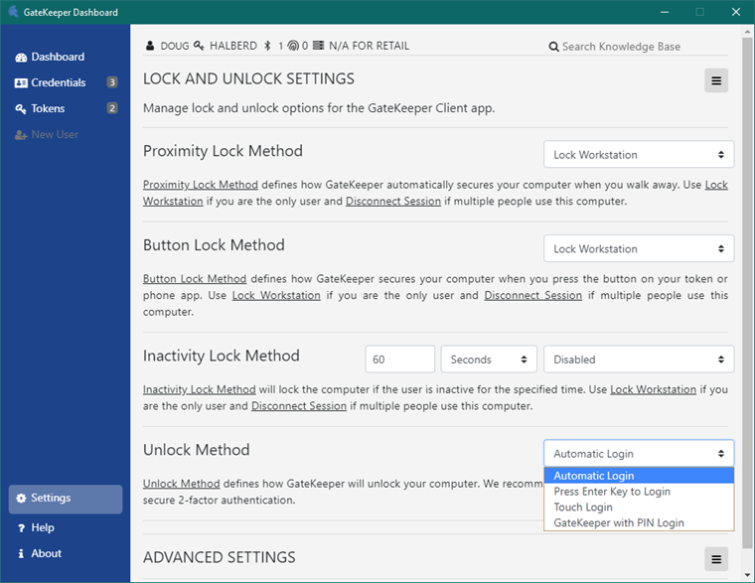Viewport: 755px width, 583px height.
Task: Open the Inactivity Lock Method Disabled dropdown
Action: click(638, 359)
